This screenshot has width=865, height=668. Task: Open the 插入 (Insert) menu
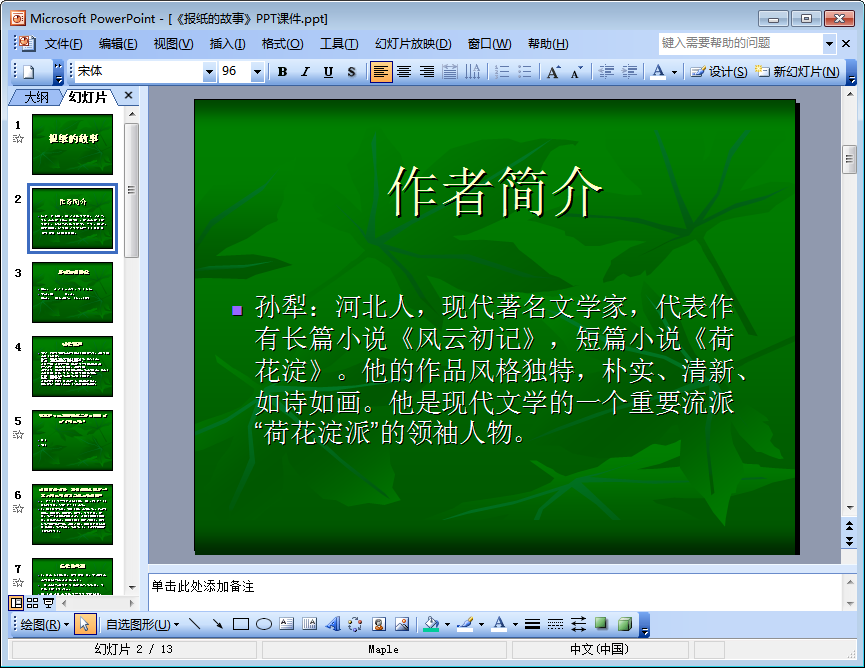(x=227, y=43)
